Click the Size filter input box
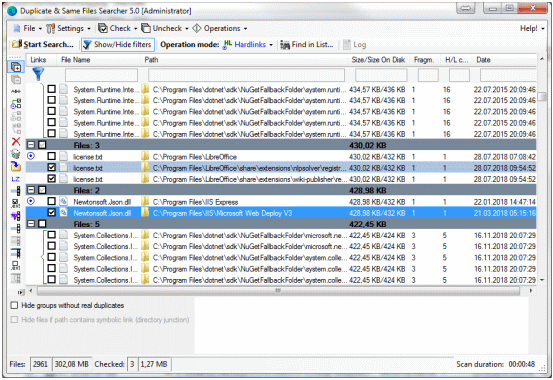Viewport: 553px width, 380px height. coord(381,75)
